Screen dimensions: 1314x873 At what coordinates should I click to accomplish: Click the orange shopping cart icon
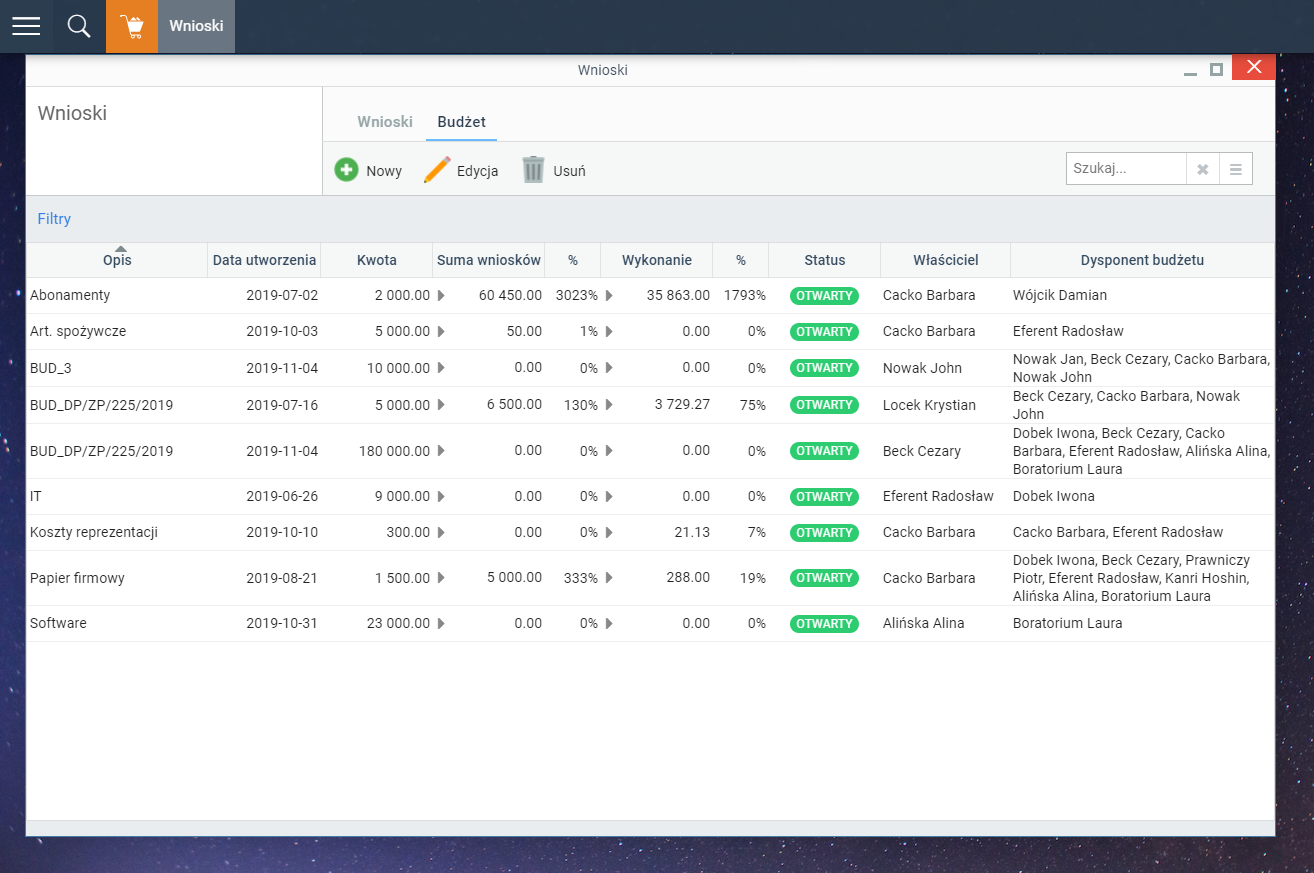point(132,26)
